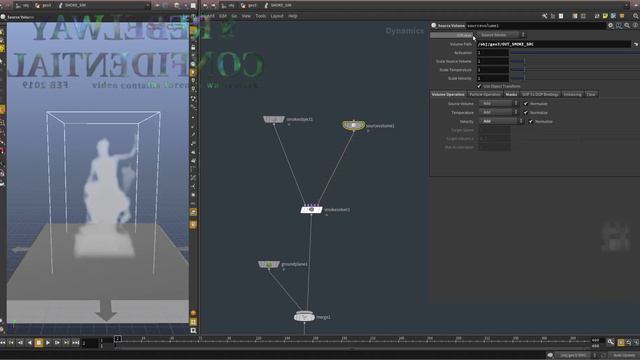Click the Scale Velocity slider

(575, 78)
